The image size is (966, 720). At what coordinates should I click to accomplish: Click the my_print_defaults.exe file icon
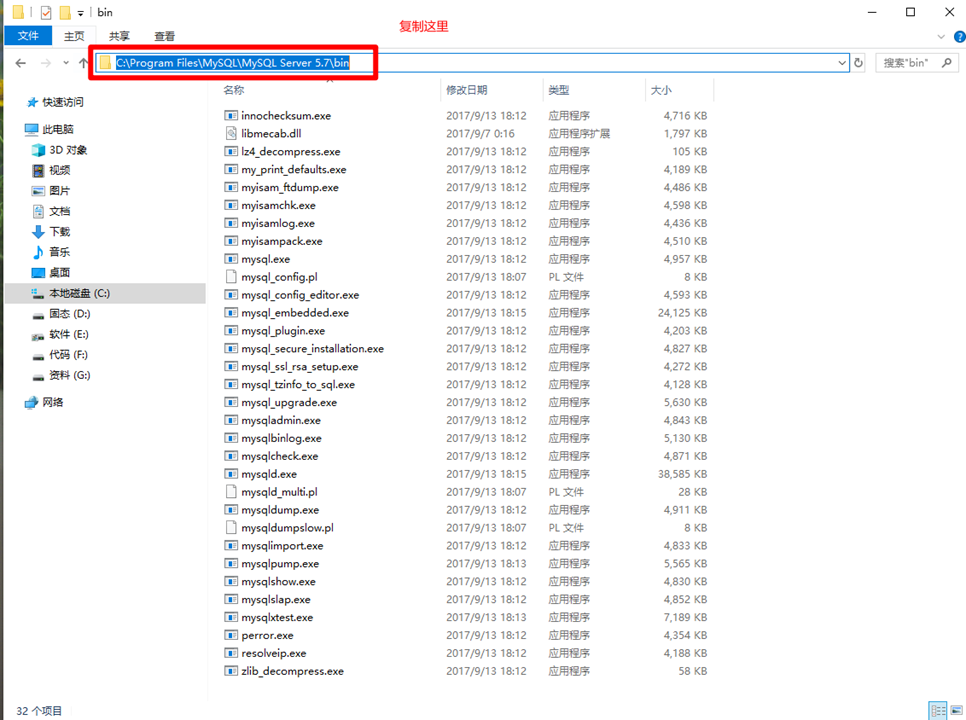pyautogui.click(x=231, y=169)
